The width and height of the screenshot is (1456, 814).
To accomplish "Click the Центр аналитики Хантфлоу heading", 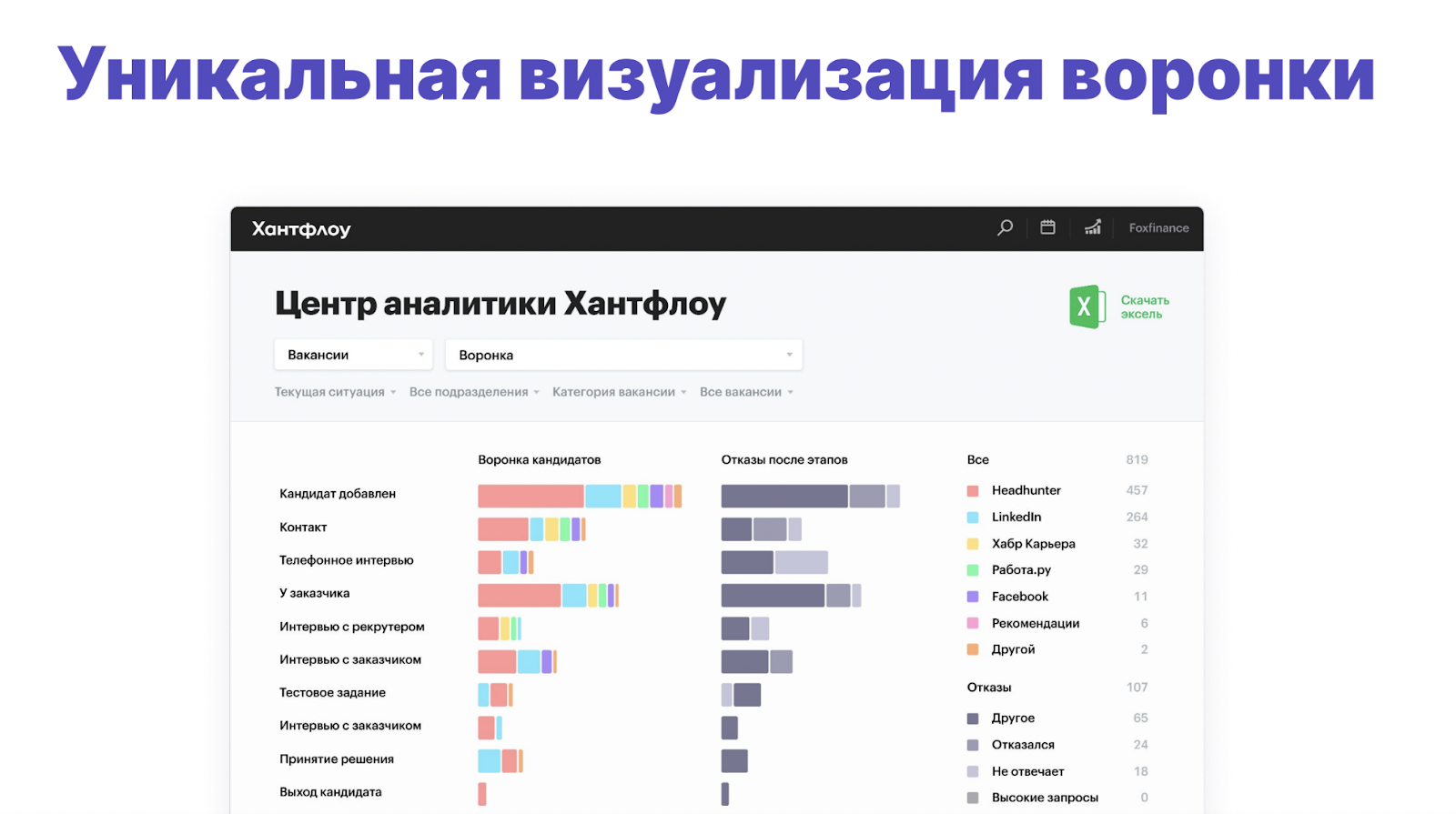I will click(500, 304).
